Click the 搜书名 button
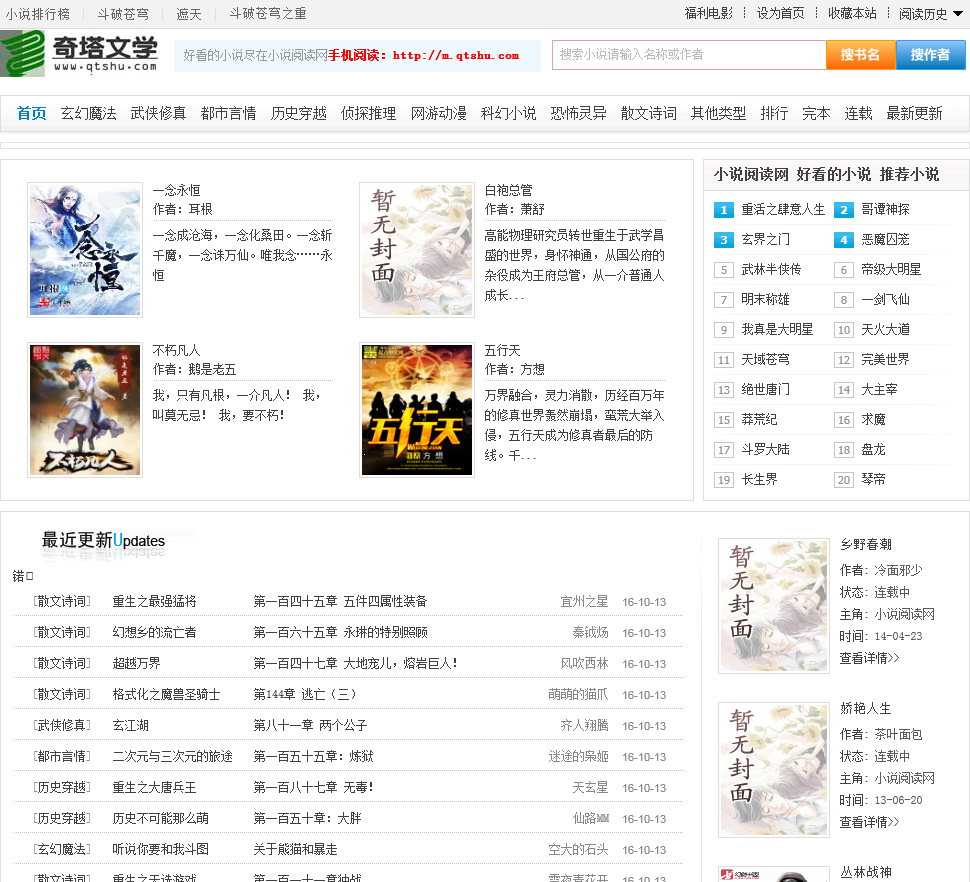970x882 pixels. [861, 55]
